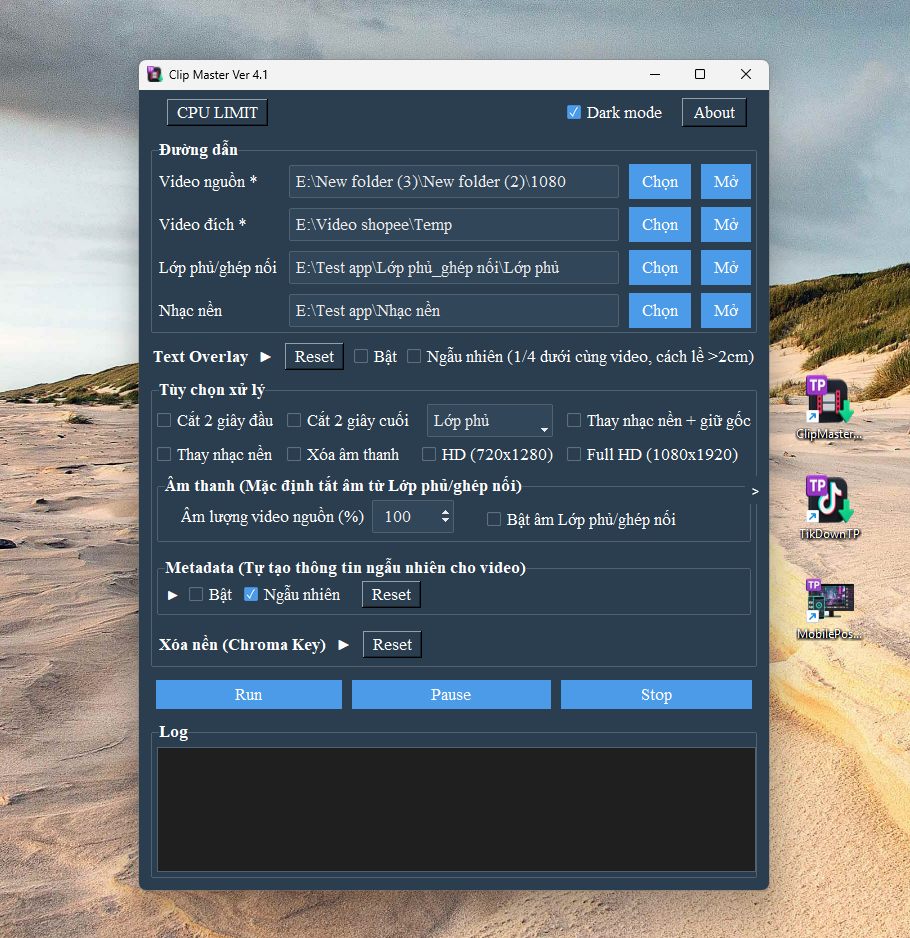Click "Chọn" next to Video nguồn
Image resolution: width=910 pixels, height=938 pixels.
[659, 181]
